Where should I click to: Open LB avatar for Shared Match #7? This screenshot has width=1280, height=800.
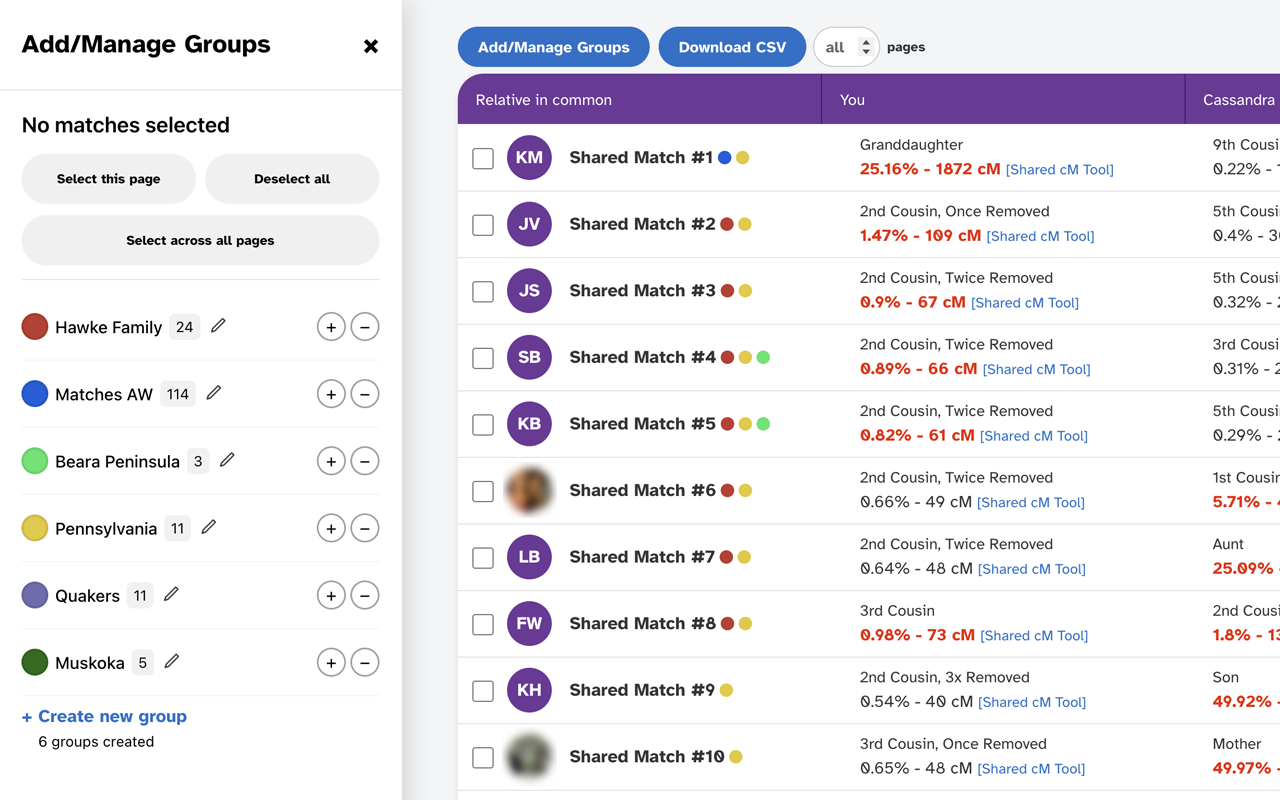[x=529, y=557]
